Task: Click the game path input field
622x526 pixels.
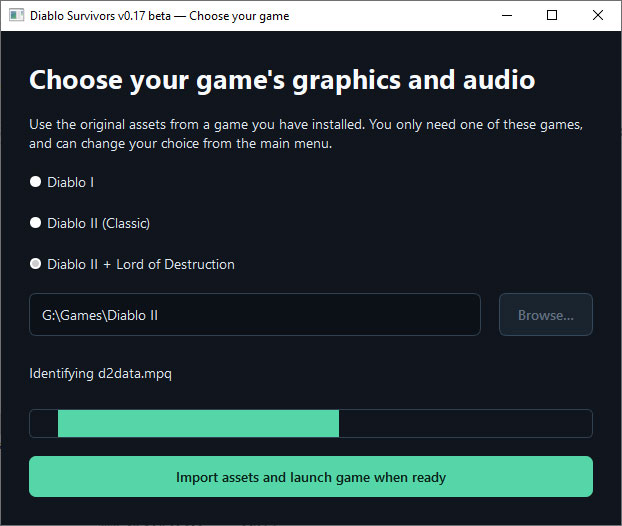Action: pos(255,315)
